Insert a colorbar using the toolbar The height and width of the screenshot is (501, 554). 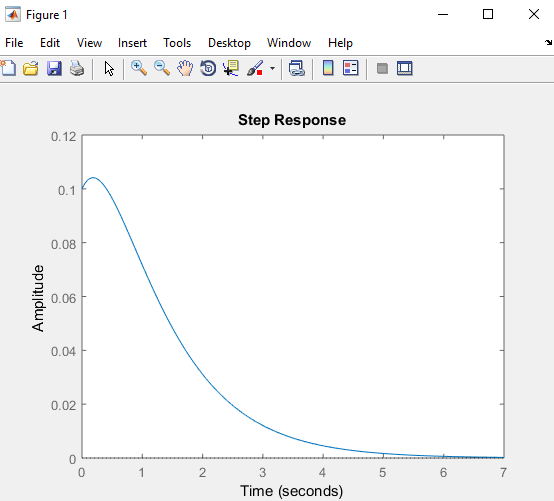pos(328,68)
